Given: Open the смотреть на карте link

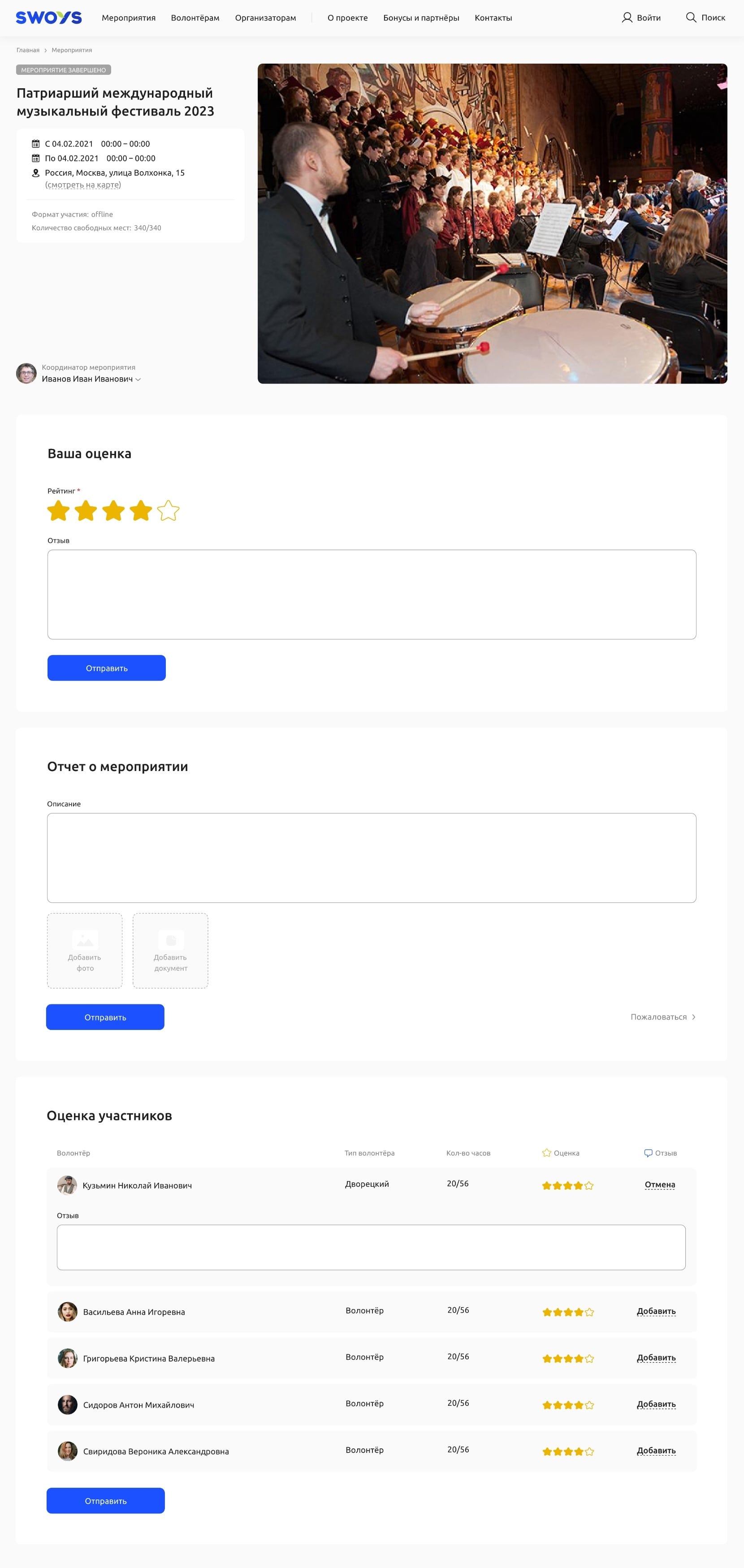Looking at the screenshot, I should [x=83, y=185].
